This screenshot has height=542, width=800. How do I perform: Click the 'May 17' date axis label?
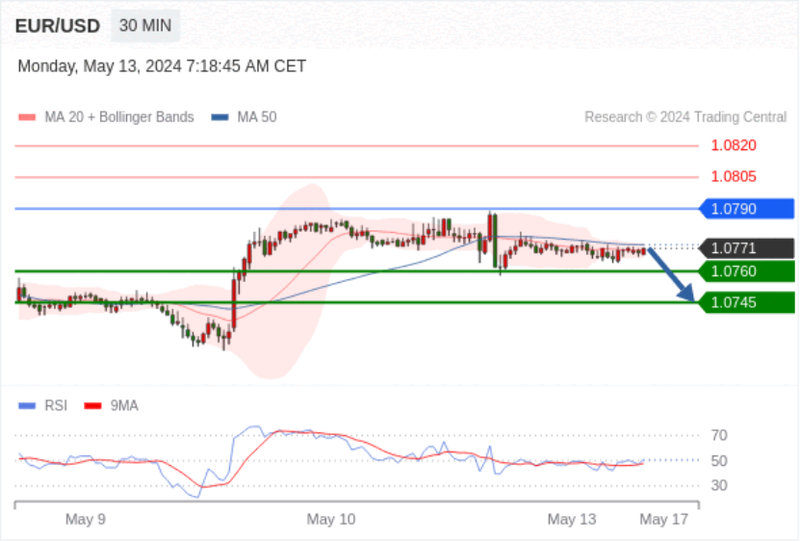tap(664, 520)
